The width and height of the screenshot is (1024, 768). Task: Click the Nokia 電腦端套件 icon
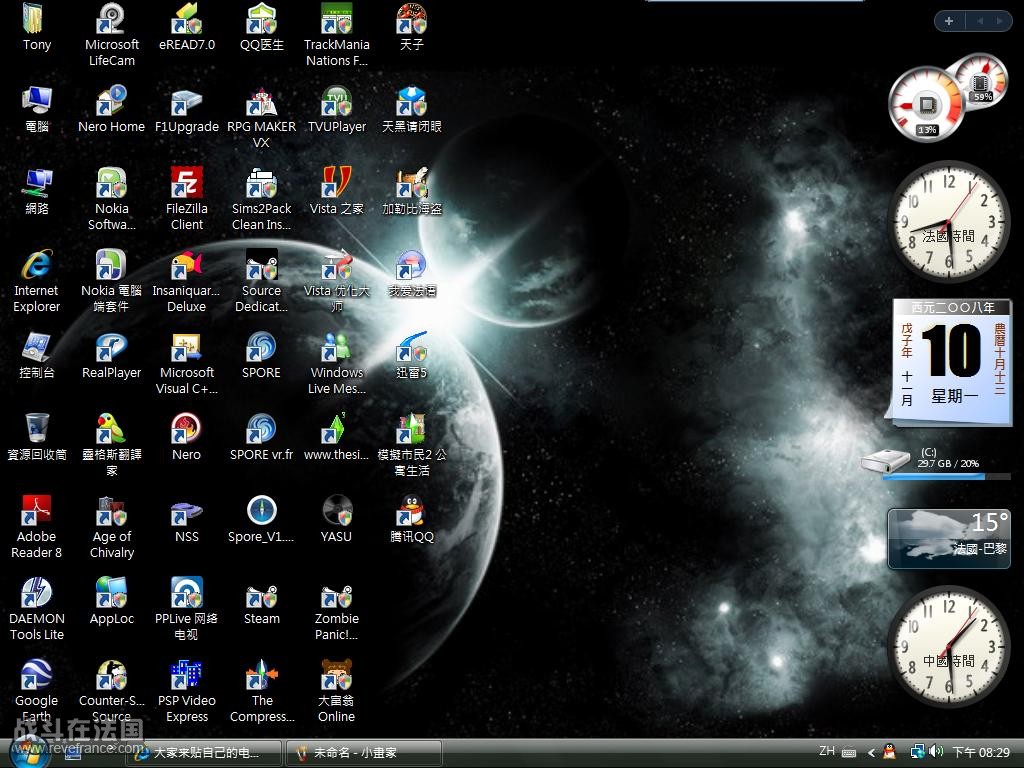click(112, 264)
